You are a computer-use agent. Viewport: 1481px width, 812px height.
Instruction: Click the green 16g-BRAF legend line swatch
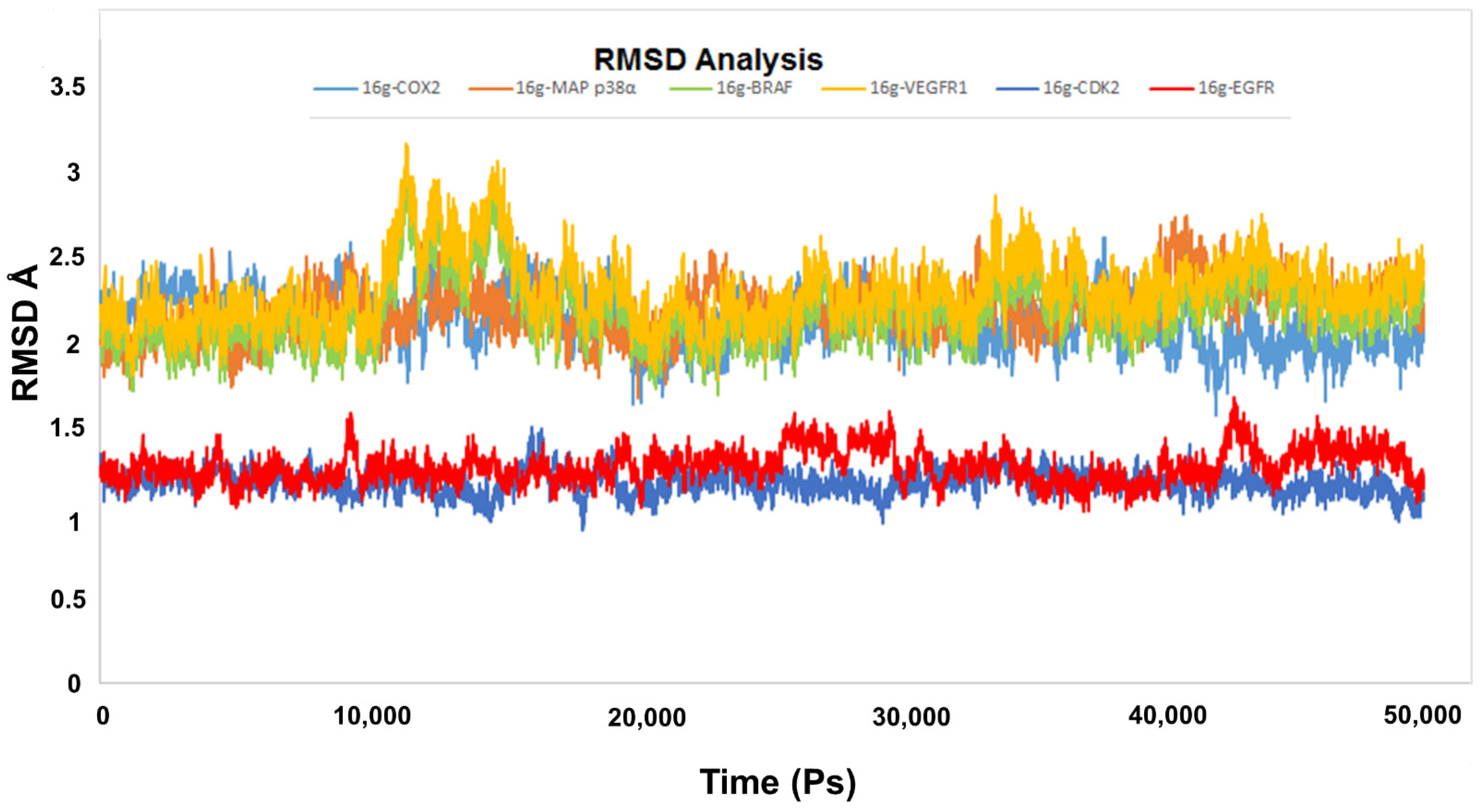pyautogui.click(x=692, y=89)
